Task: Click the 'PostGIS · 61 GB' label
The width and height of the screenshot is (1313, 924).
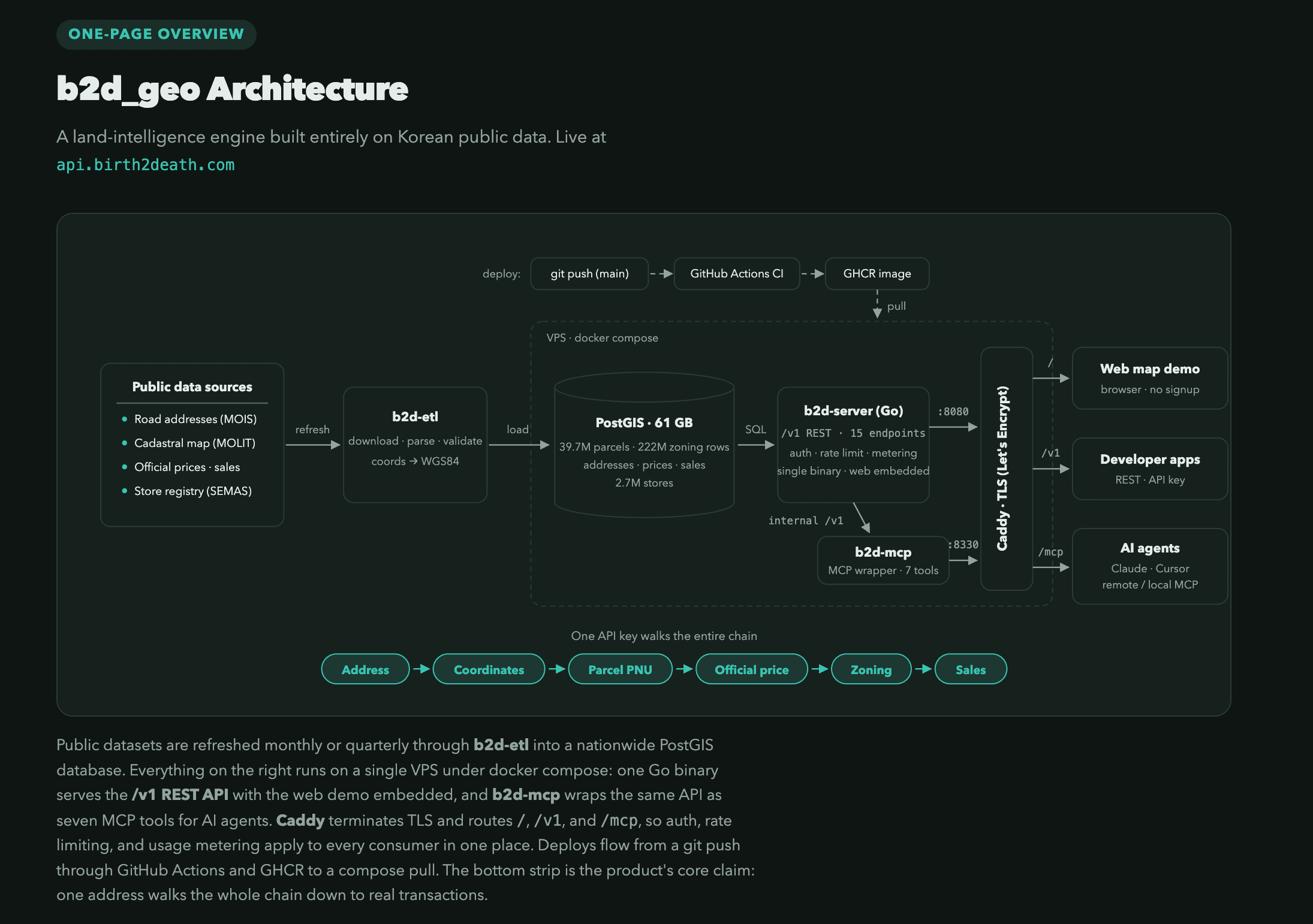Action: (x=645, y=422)
